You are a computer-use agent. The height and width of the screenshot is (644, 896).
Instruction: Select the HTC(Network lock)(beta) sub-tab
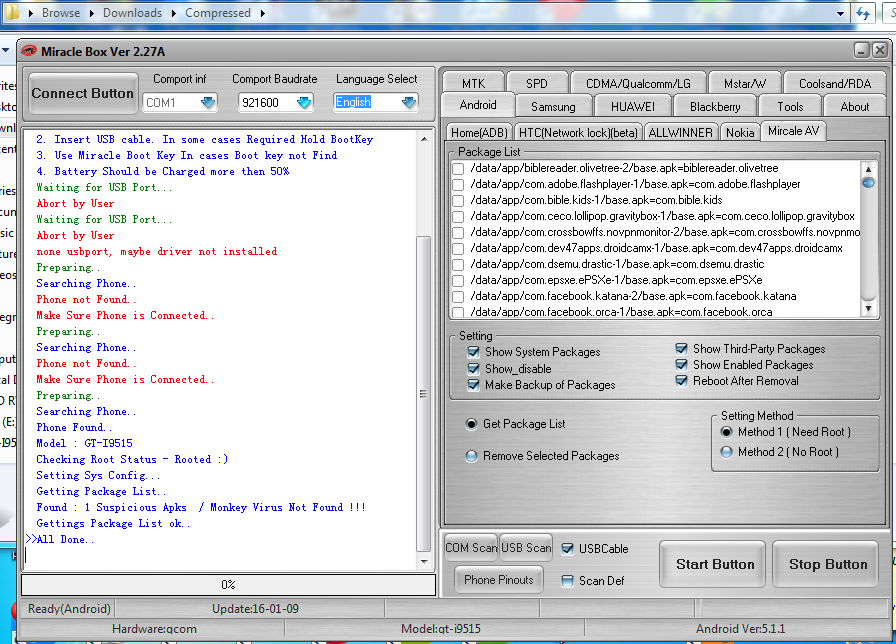[578, 133]
